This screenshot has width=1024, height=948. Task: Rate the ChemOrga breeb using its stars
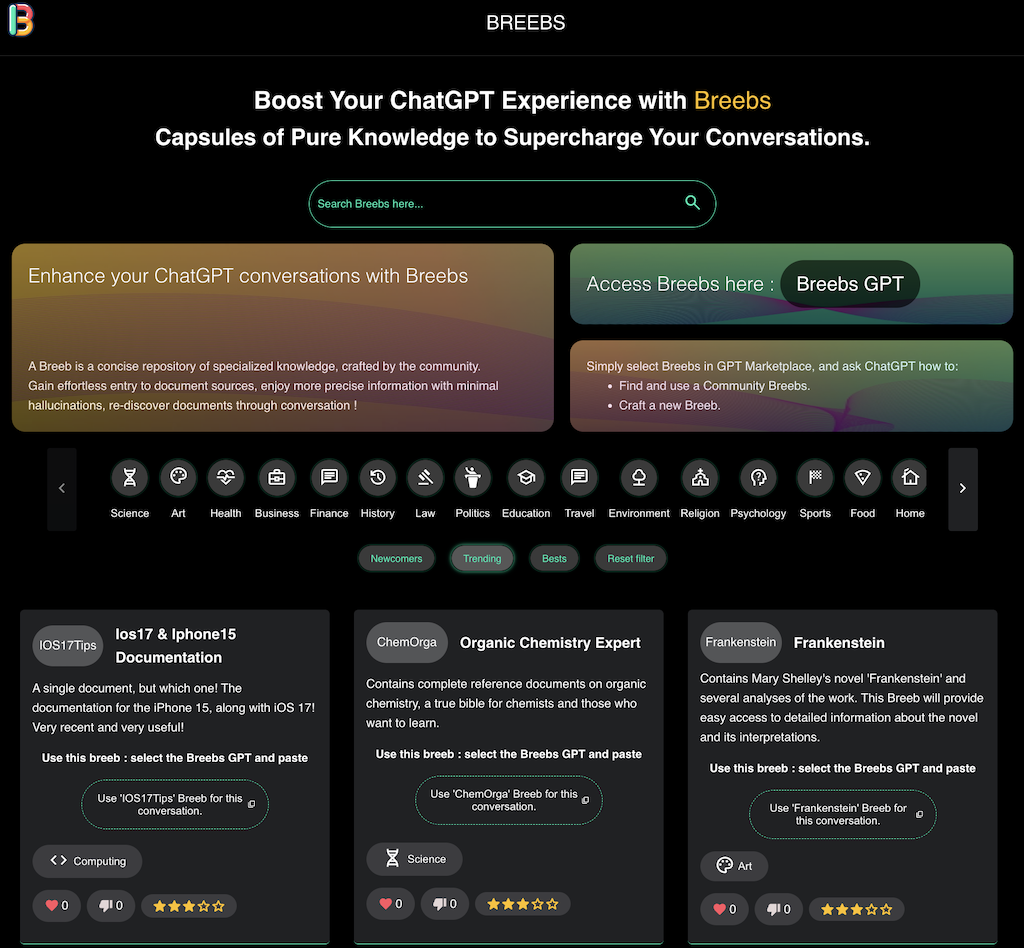(522, 904)
